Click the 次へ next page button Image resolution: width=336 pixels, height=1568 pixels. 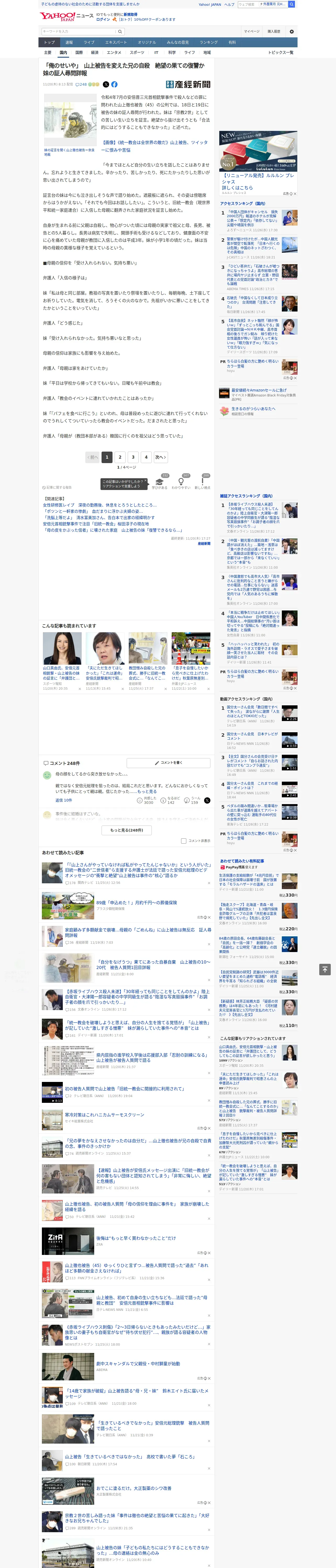[160, 457]
